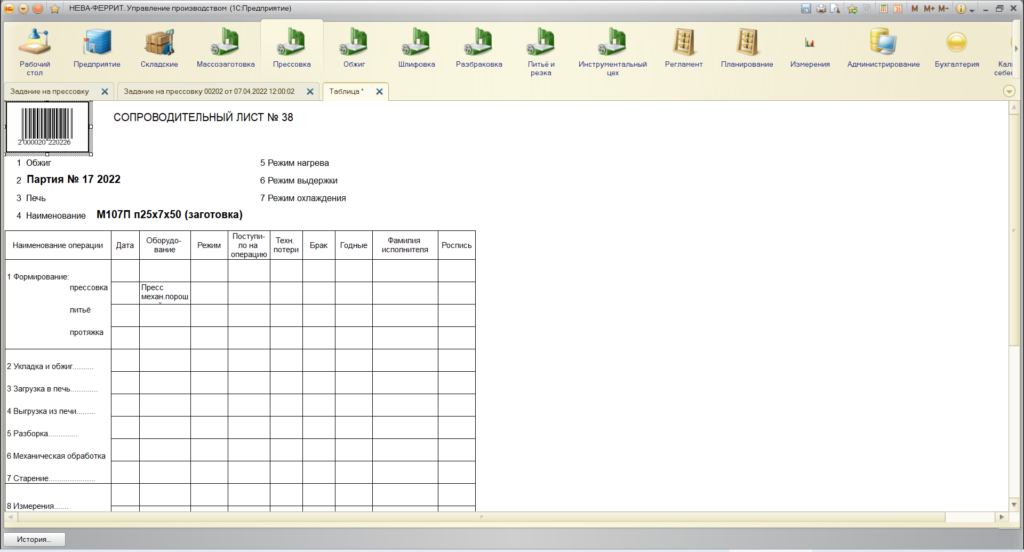Open the Бухгалтерия section
1024x552 pixels.
pos(957,49)
